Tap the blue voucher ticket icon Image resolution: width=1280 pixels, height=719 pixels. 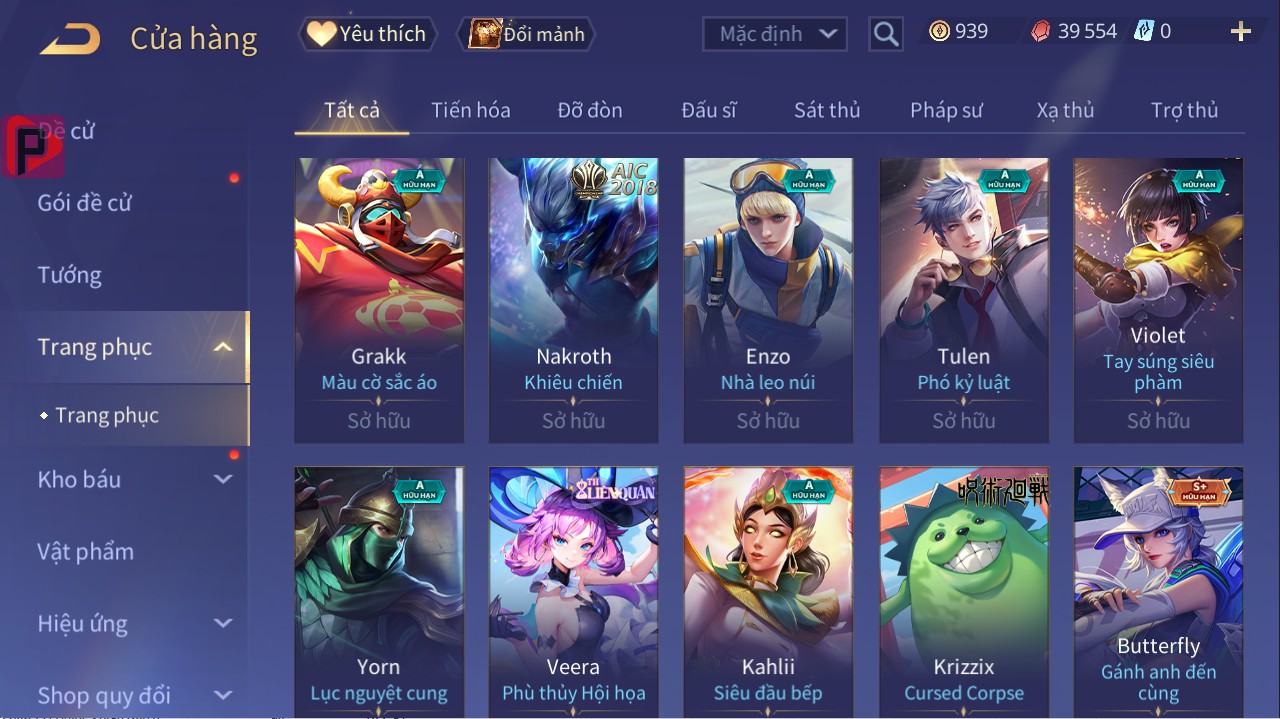tap(1143, 31)
